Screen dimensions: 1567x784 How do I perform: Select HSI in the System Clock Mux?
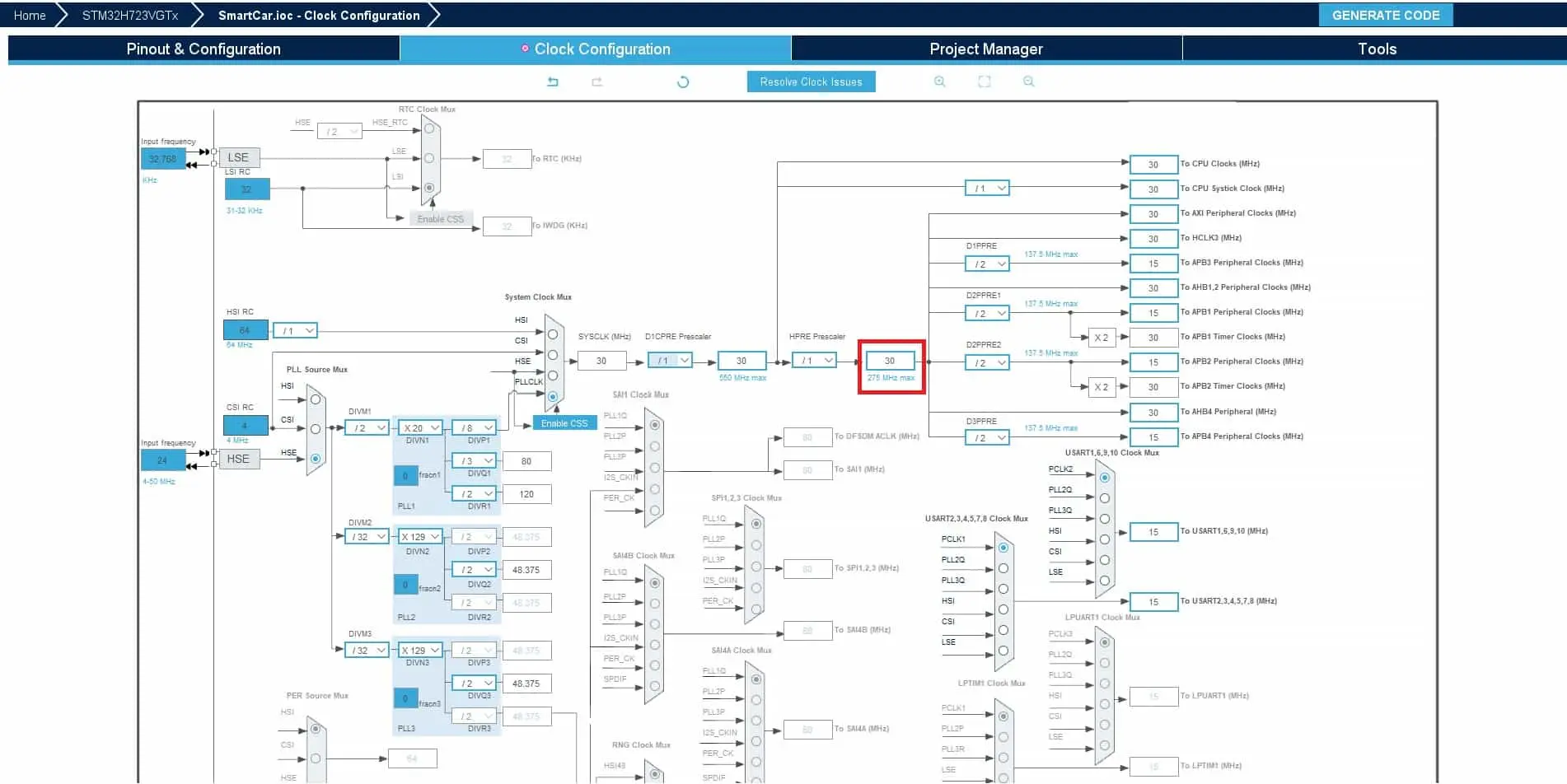tap(553, 334)
